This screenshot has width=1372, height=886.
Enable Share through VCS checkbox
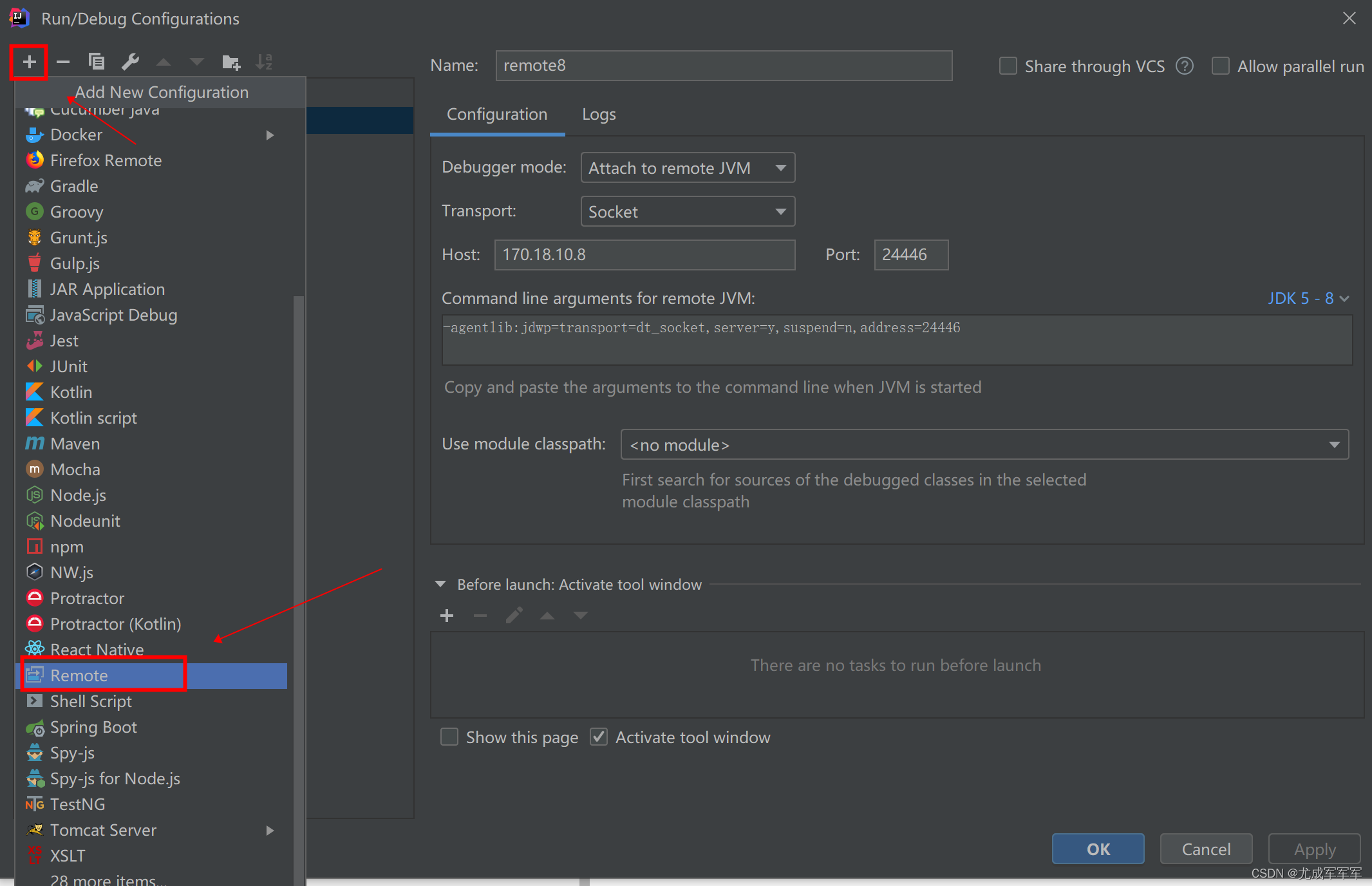(x=1008, y=66)
